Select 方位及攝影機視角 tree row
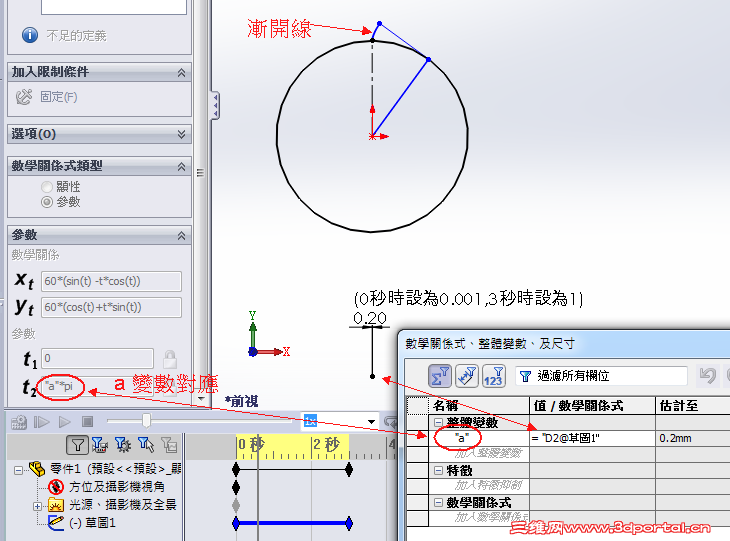730x541 pixels. point(116,487)
